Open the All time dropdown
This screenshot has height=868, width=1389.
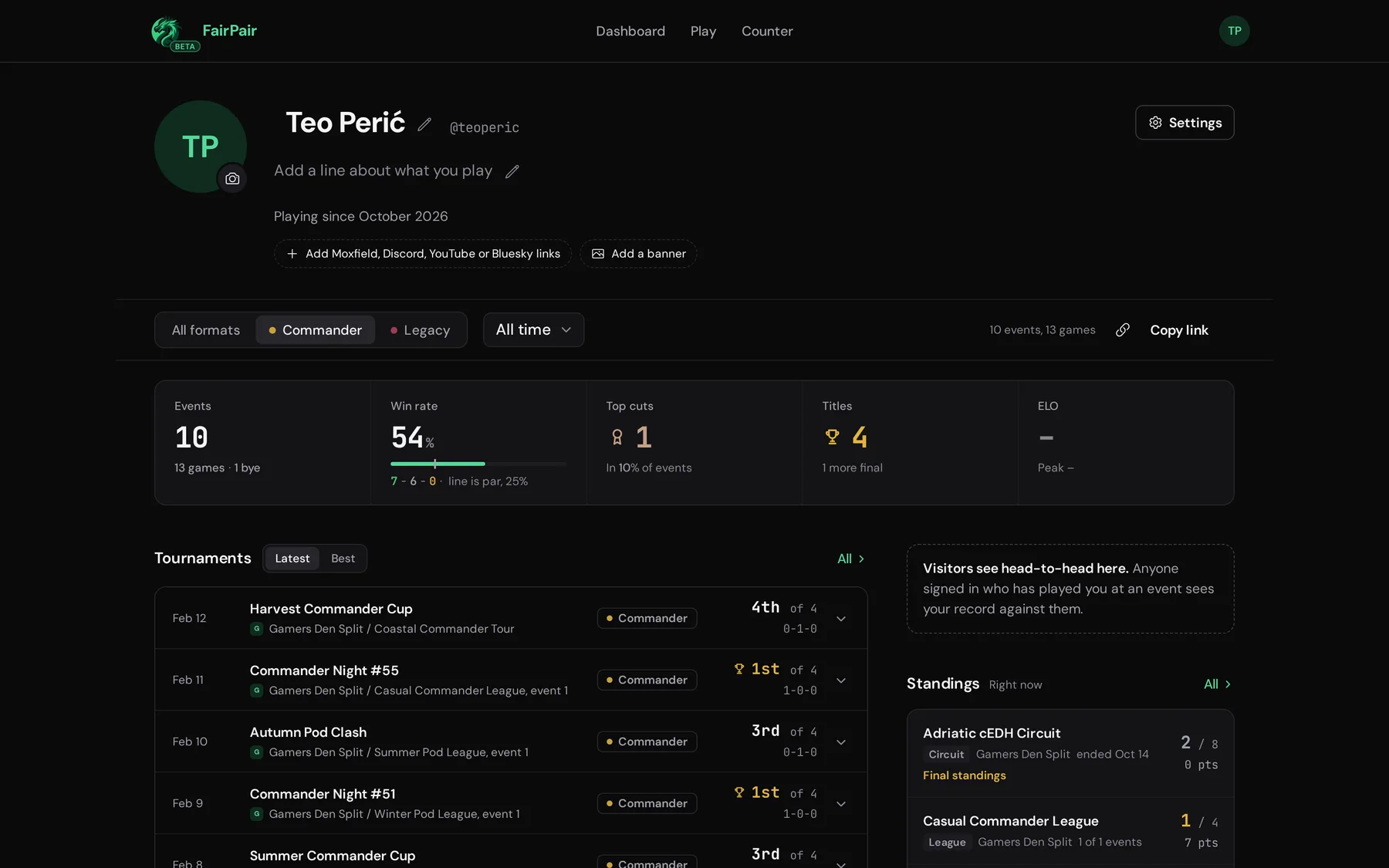pos(533,329)
